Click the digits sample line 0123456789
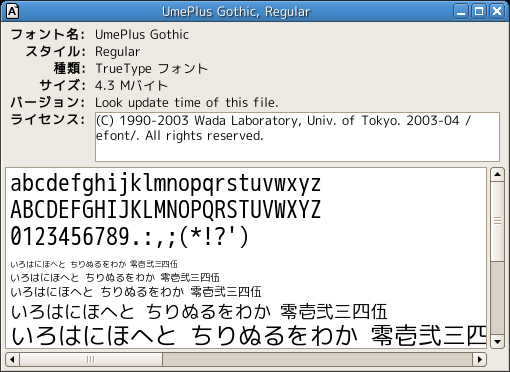 (x=130, y=236)
